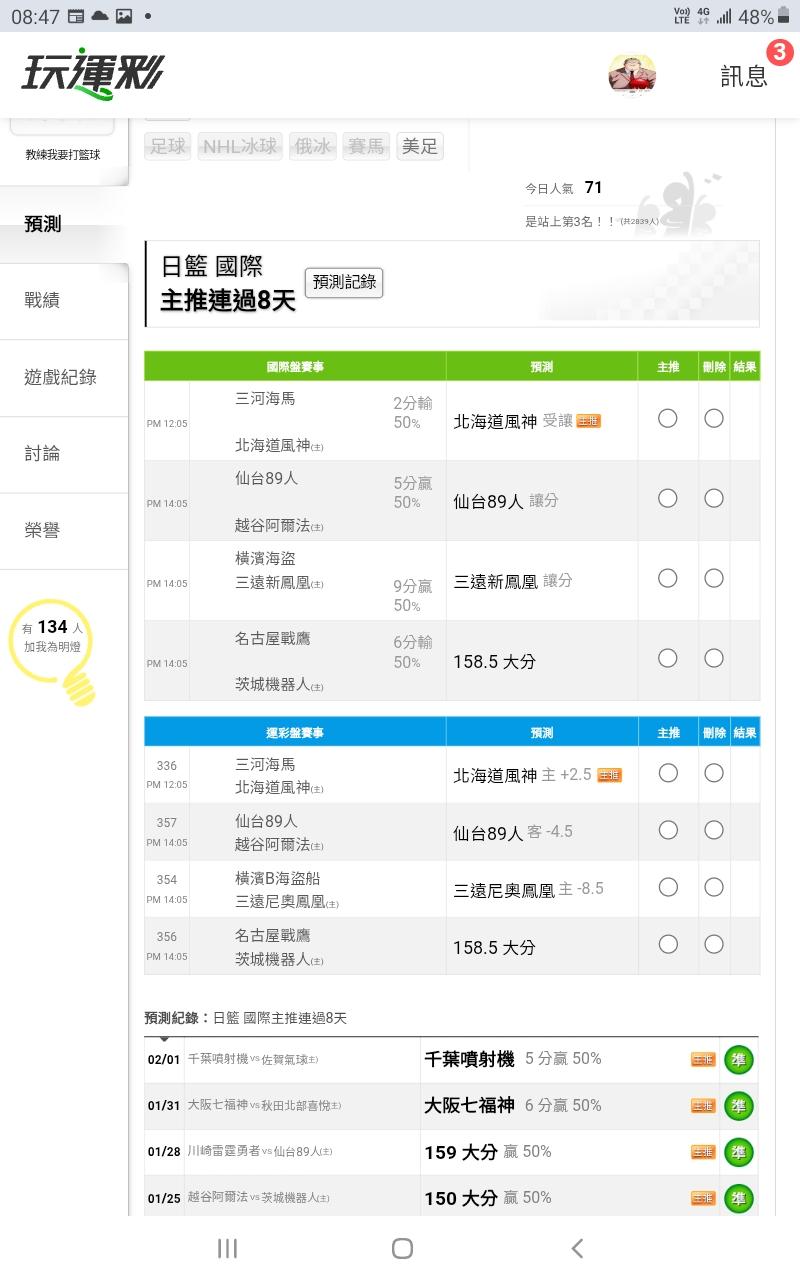Open 遊戲紀錄 sidebar tab
Image resolution: width=800 pixels, height=1280 pixels.
60,377
